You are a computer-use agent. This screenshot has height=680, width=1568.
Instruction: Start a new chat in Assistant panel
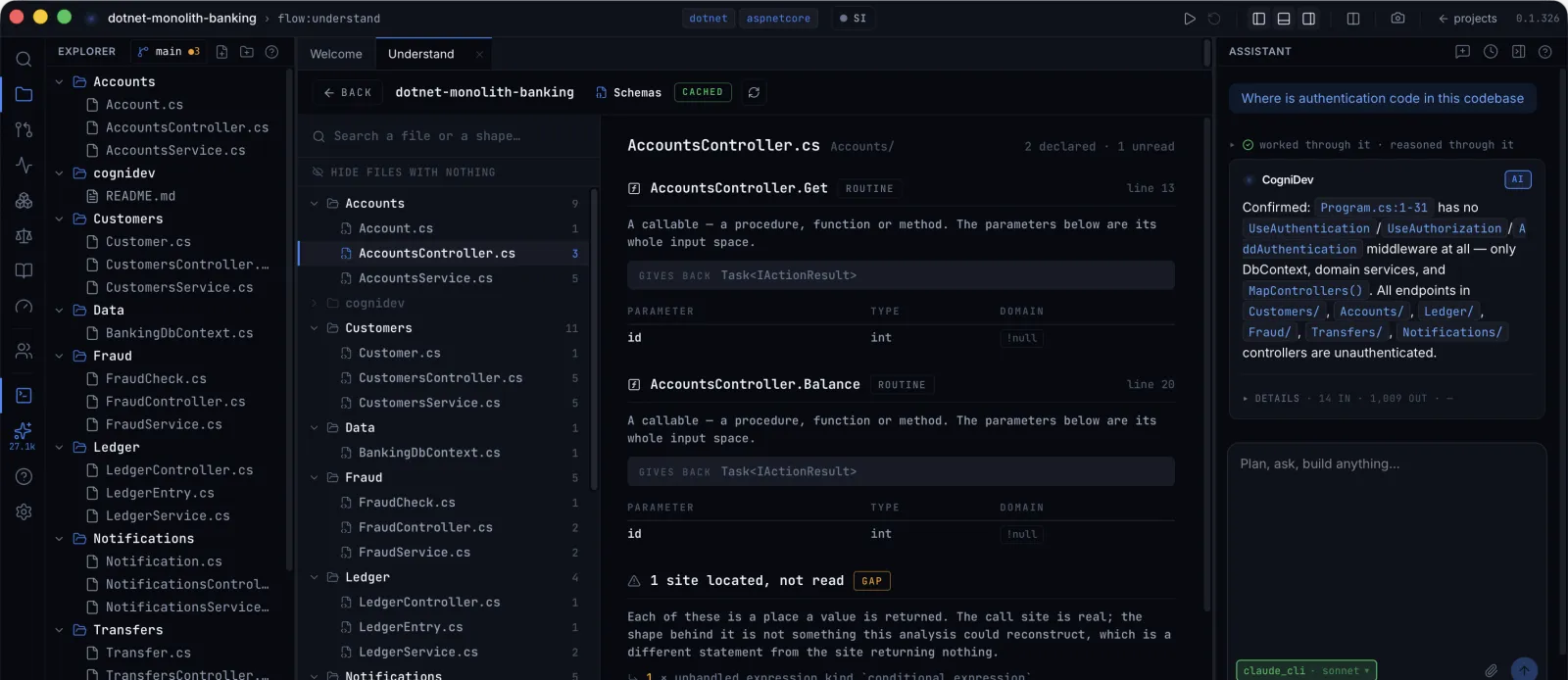tap(1463, 52)
